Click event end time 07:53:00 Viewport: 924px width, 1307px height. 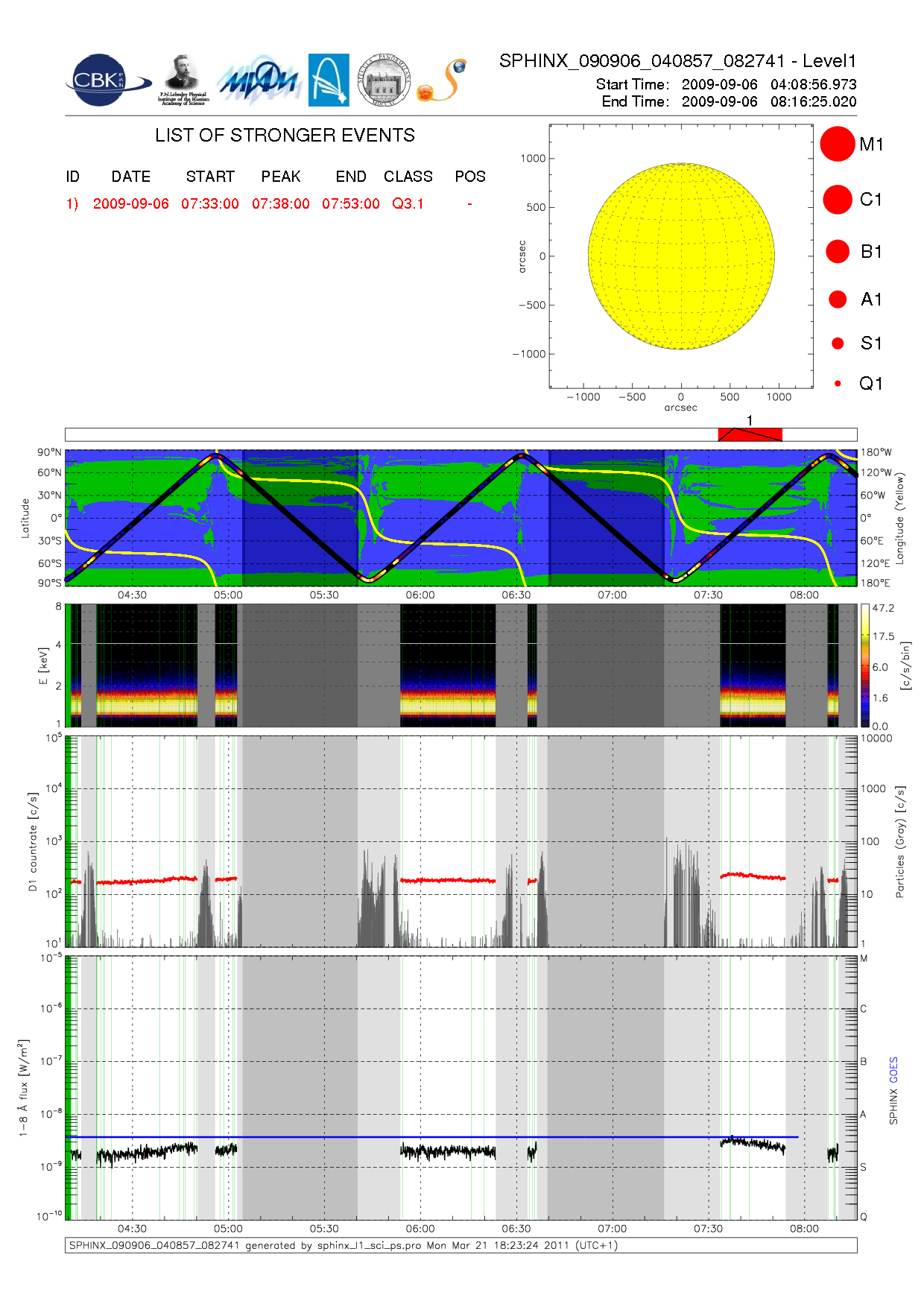coord(351,203)
